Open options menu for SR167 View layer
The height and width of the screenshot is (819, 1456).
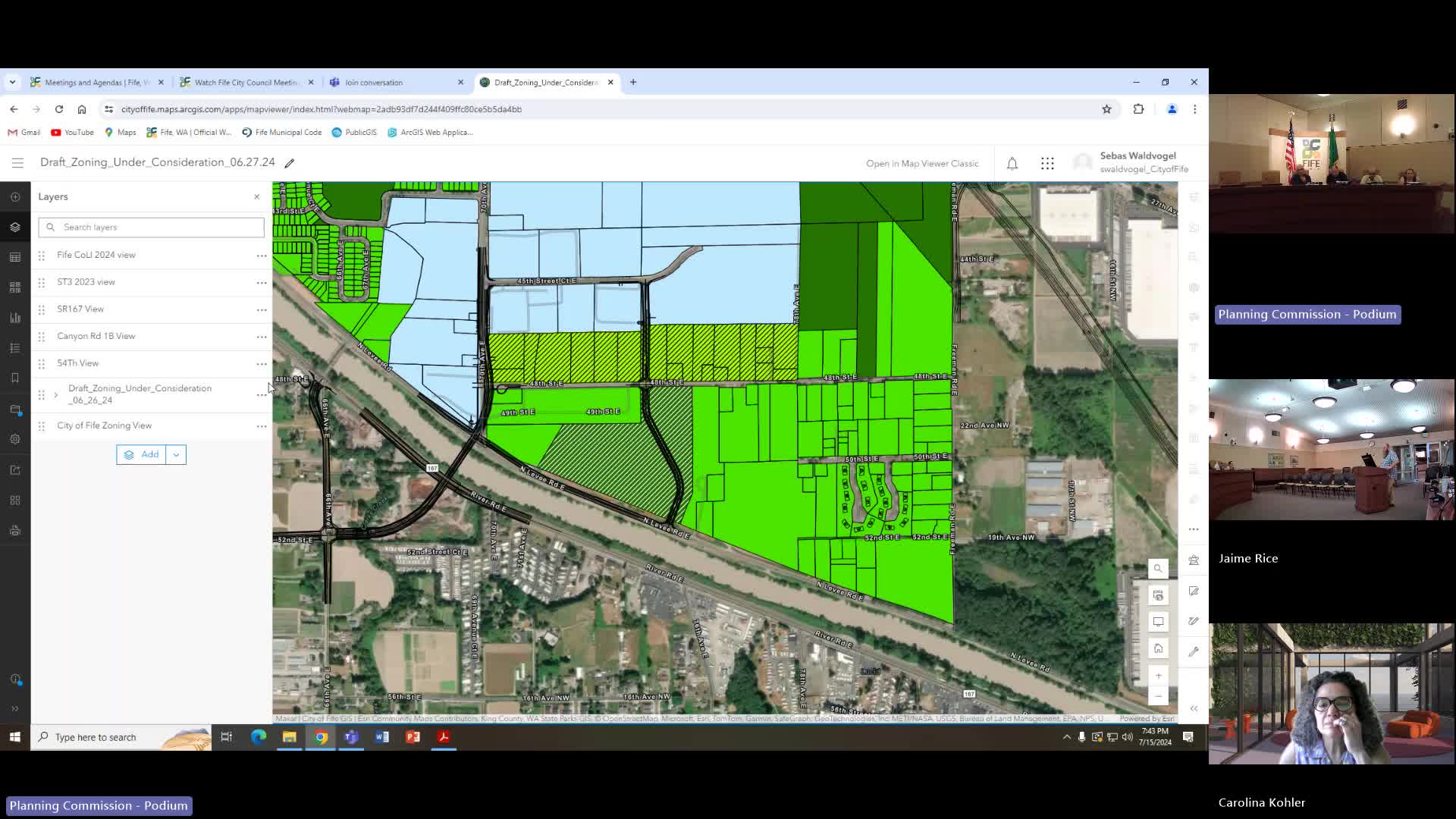262,309
